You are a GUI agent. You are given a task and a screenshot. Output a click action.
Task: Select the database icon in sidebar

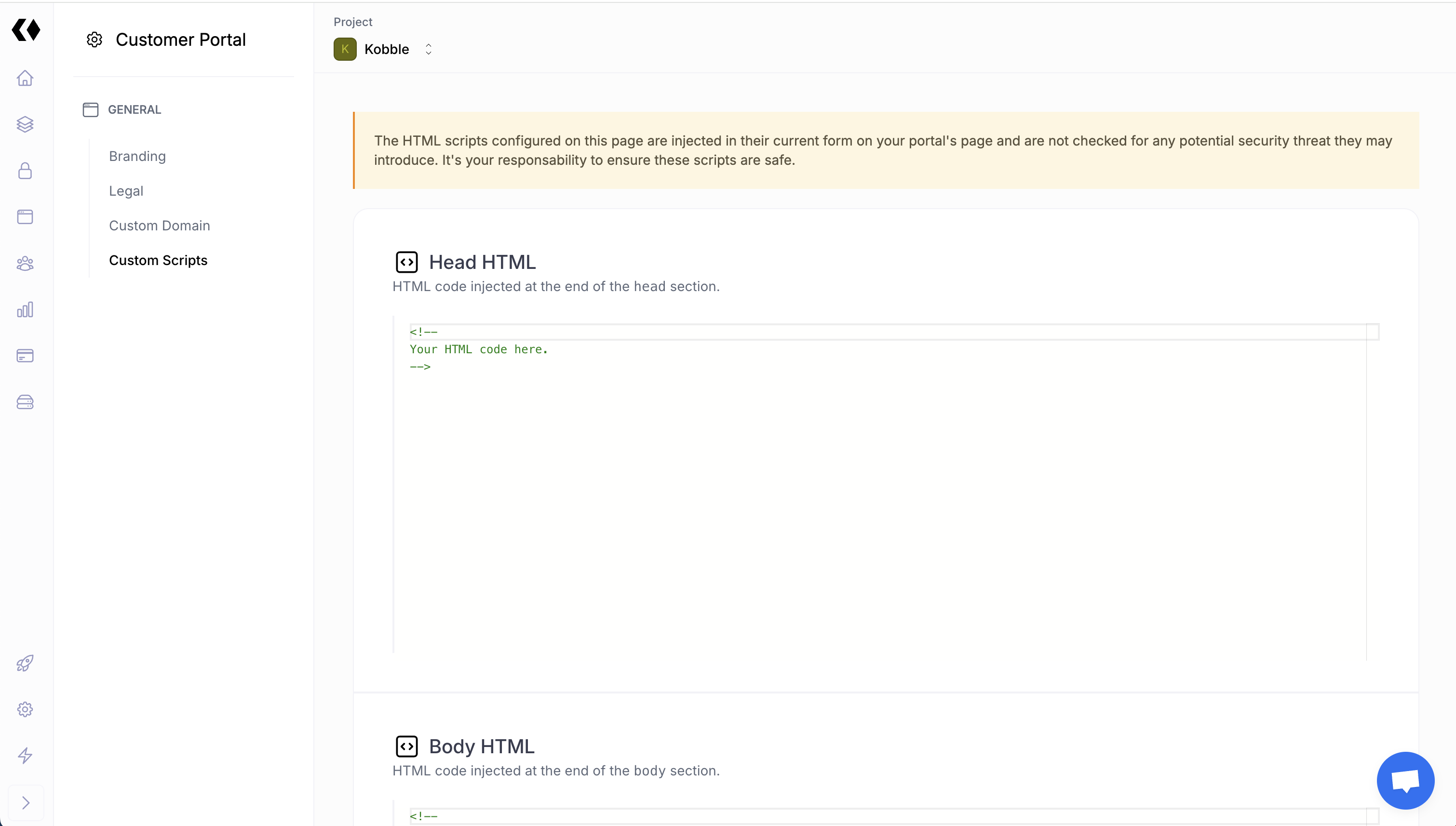pyautogui.click(x=25, y=402)
